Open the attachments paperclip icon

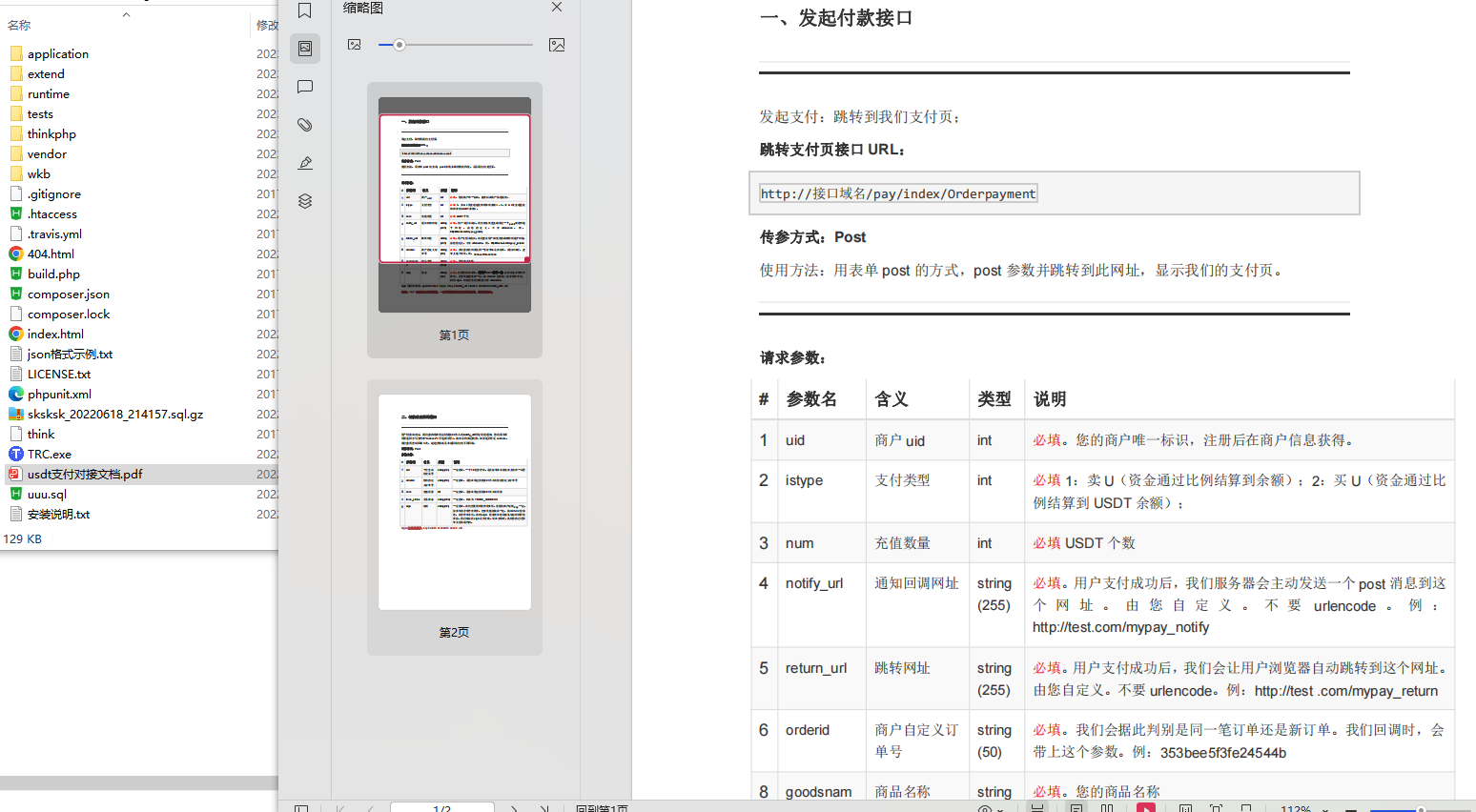pos(305,125)
